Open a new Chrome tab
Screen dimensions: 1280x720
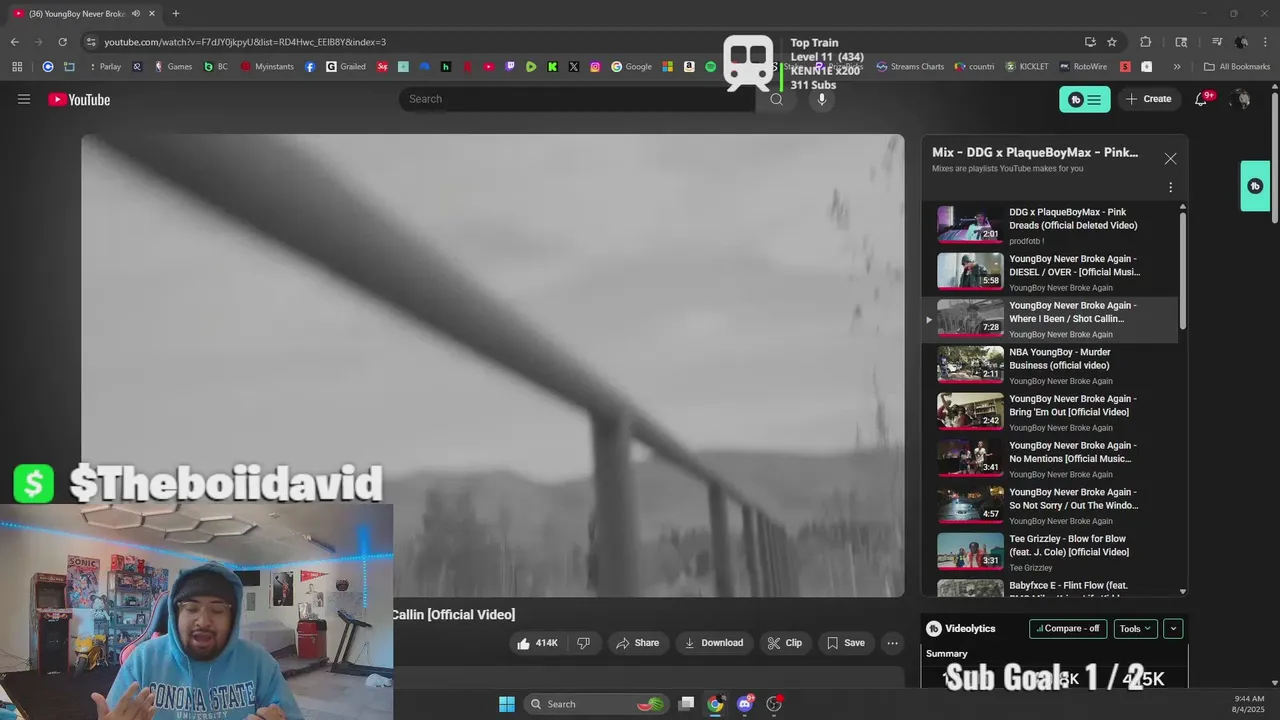(176, 13)
